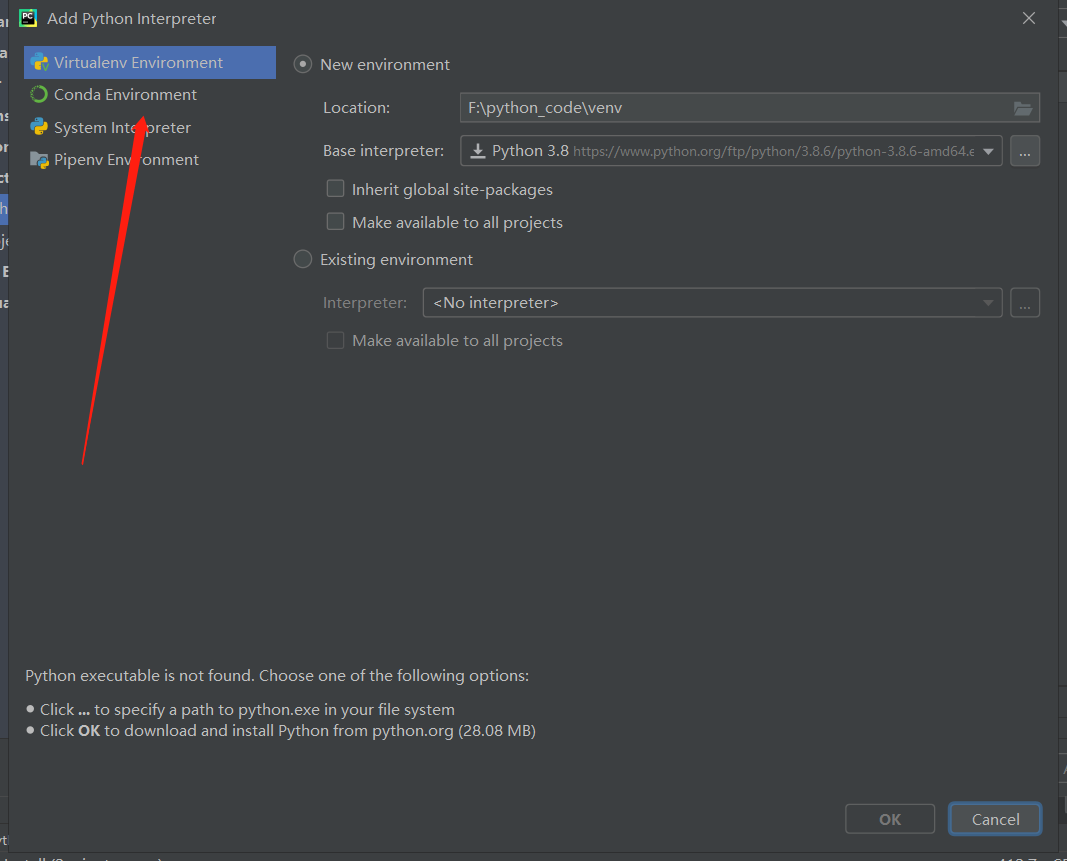
Task: Select Virtualenv Environment in the sidebar
Action: (x=150, y=63)
